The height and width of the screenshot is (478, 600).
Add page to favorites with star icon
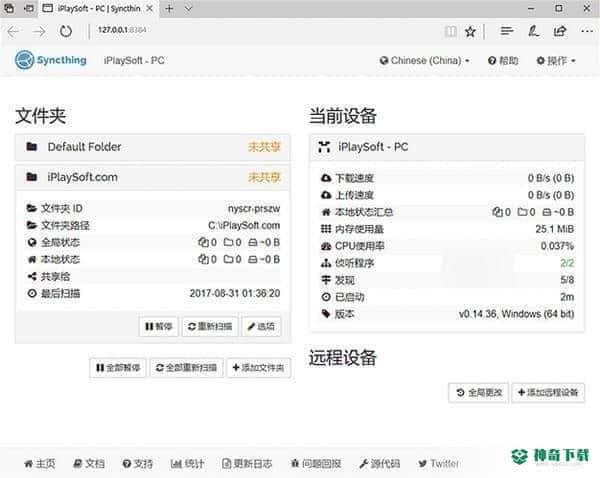coord(470,31)
